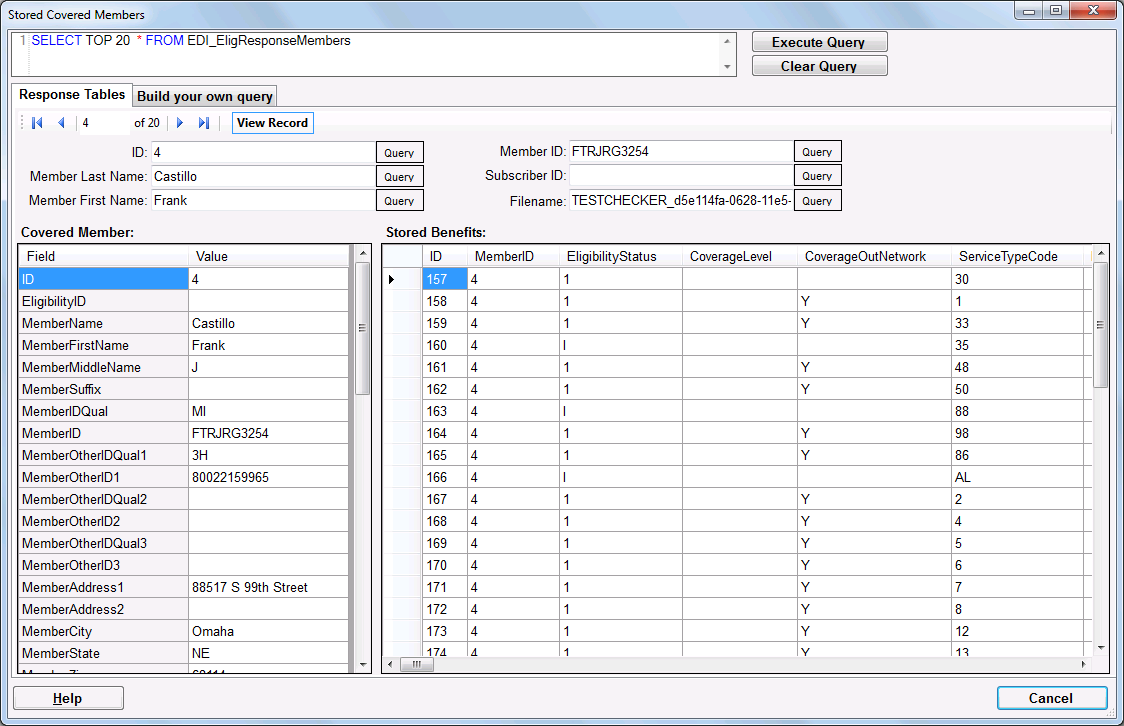This screenshot has width=1124, height=726.
Task: Click View Record in navigator toolbar
Action: [272, 123]
